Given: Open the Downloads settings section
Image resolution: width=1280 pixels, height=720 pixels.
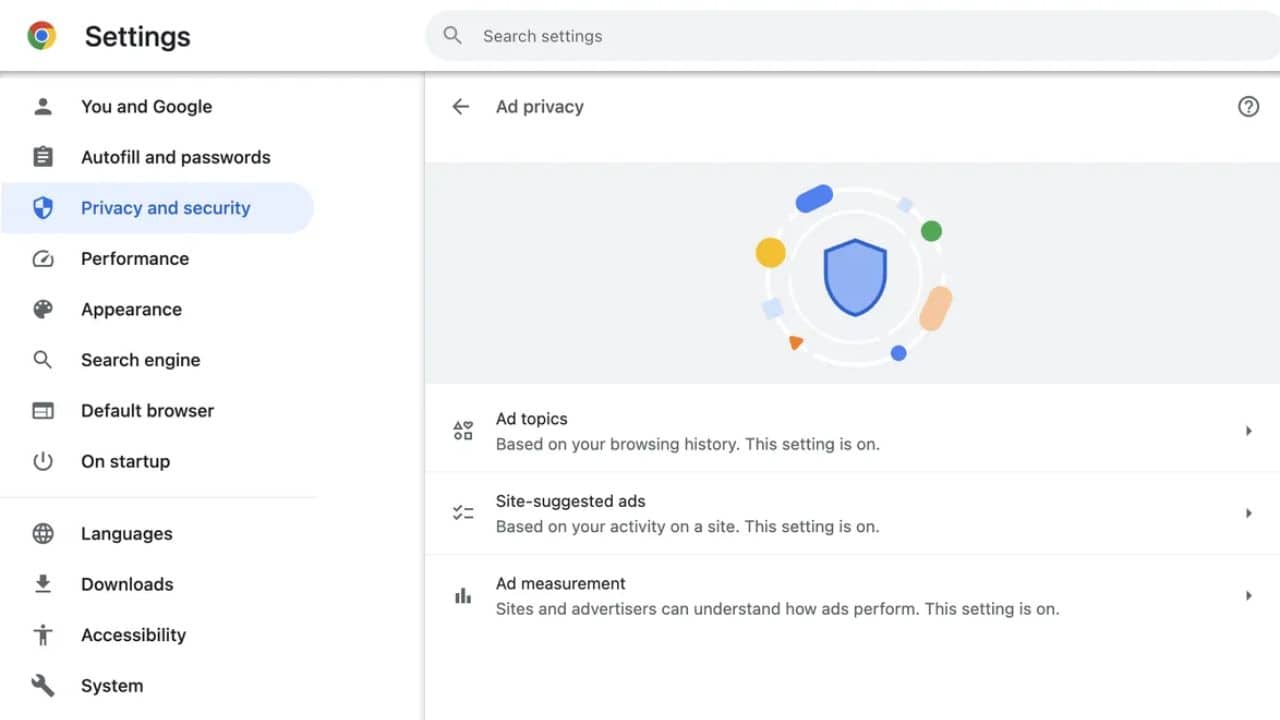Looking at the screenshot, I should click(127, 584).
